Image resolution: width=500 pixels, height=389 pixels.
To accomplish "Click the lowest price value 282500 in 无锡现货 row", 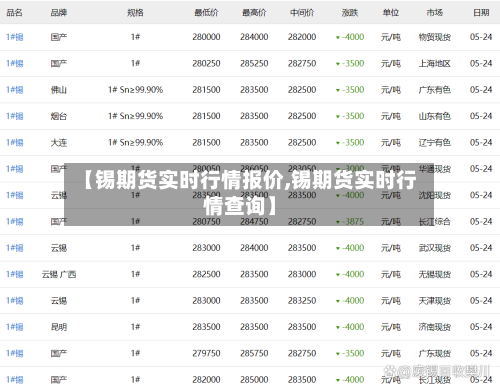I will coord(206,274).
